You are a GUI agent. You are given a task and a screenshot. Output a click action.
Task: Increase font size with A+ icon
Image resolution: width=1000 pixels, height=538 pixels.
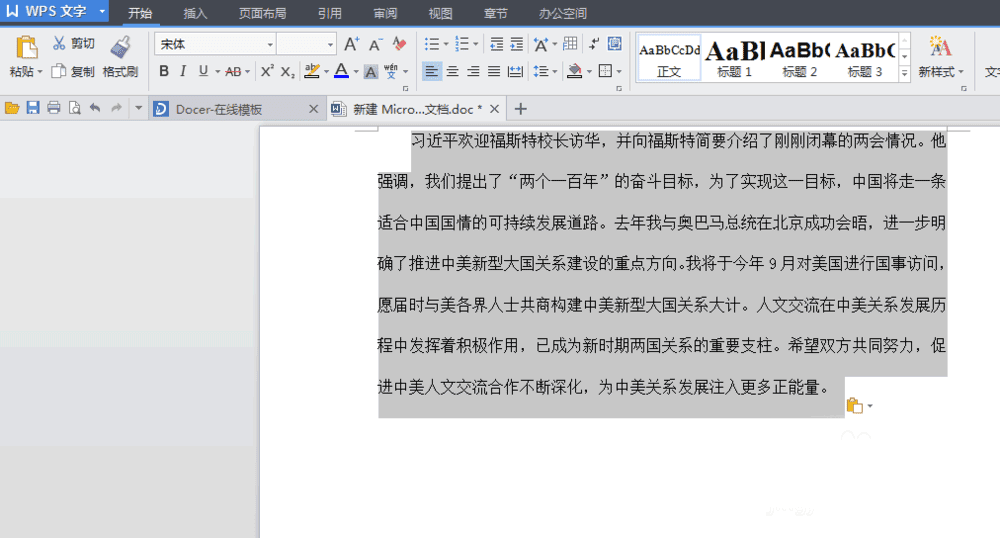[351, 44]
